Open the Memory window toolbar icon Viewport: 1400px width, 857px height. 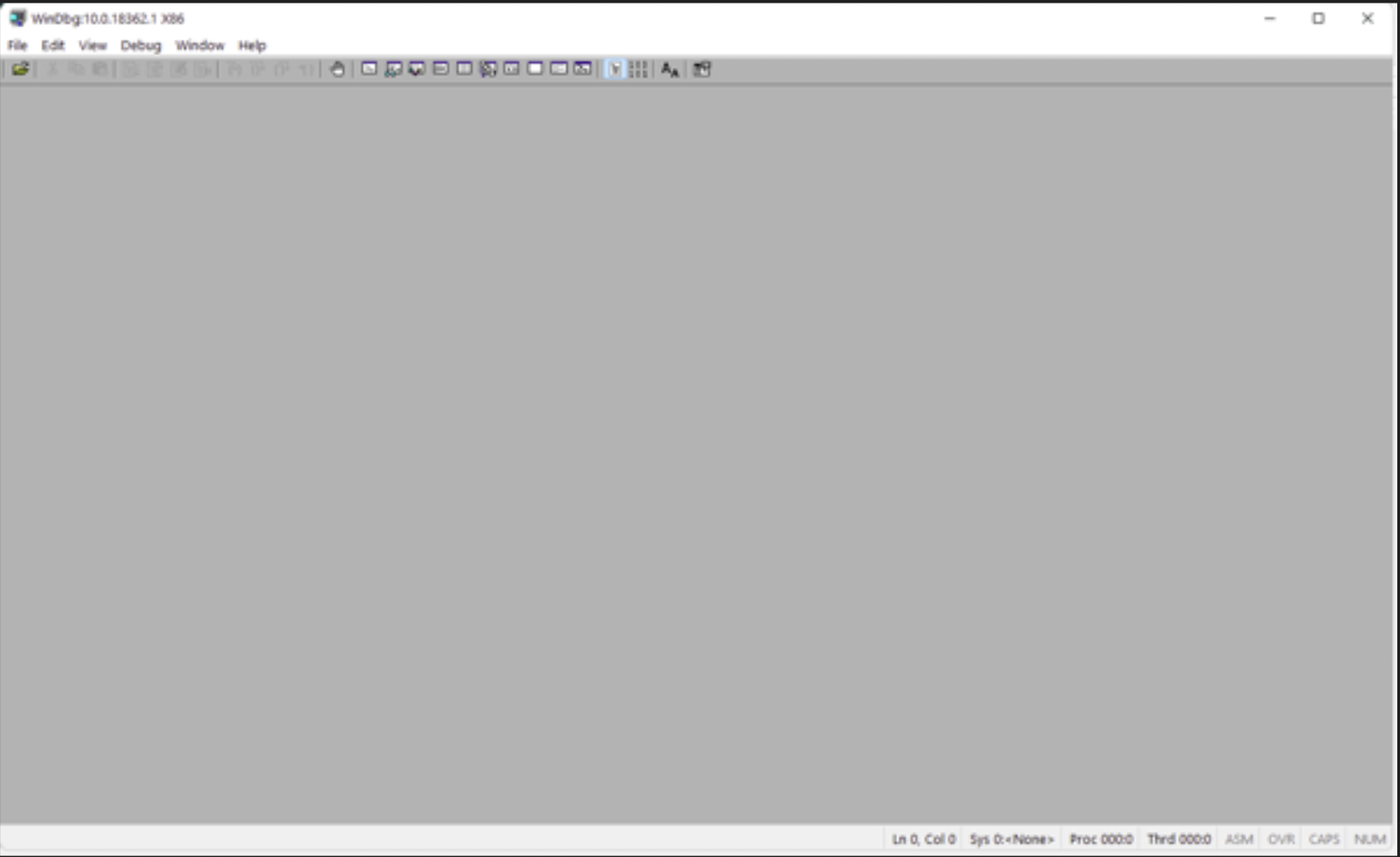point(464,70)
